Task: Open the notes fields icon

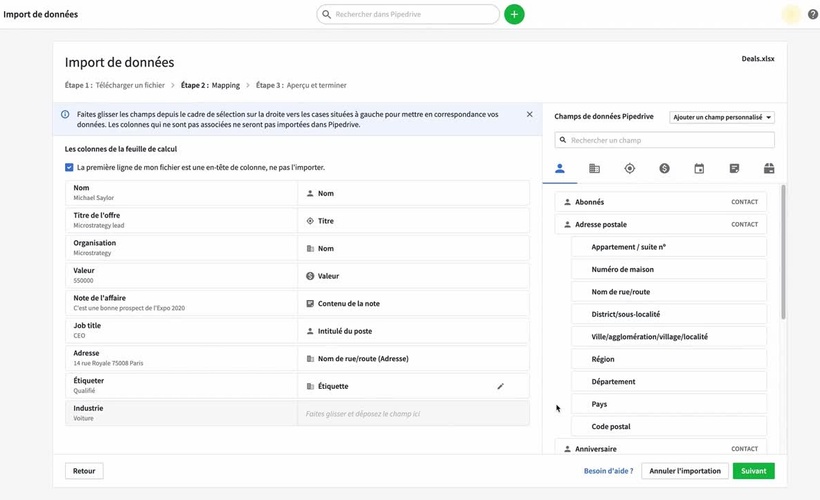Action: pos(734,168)
